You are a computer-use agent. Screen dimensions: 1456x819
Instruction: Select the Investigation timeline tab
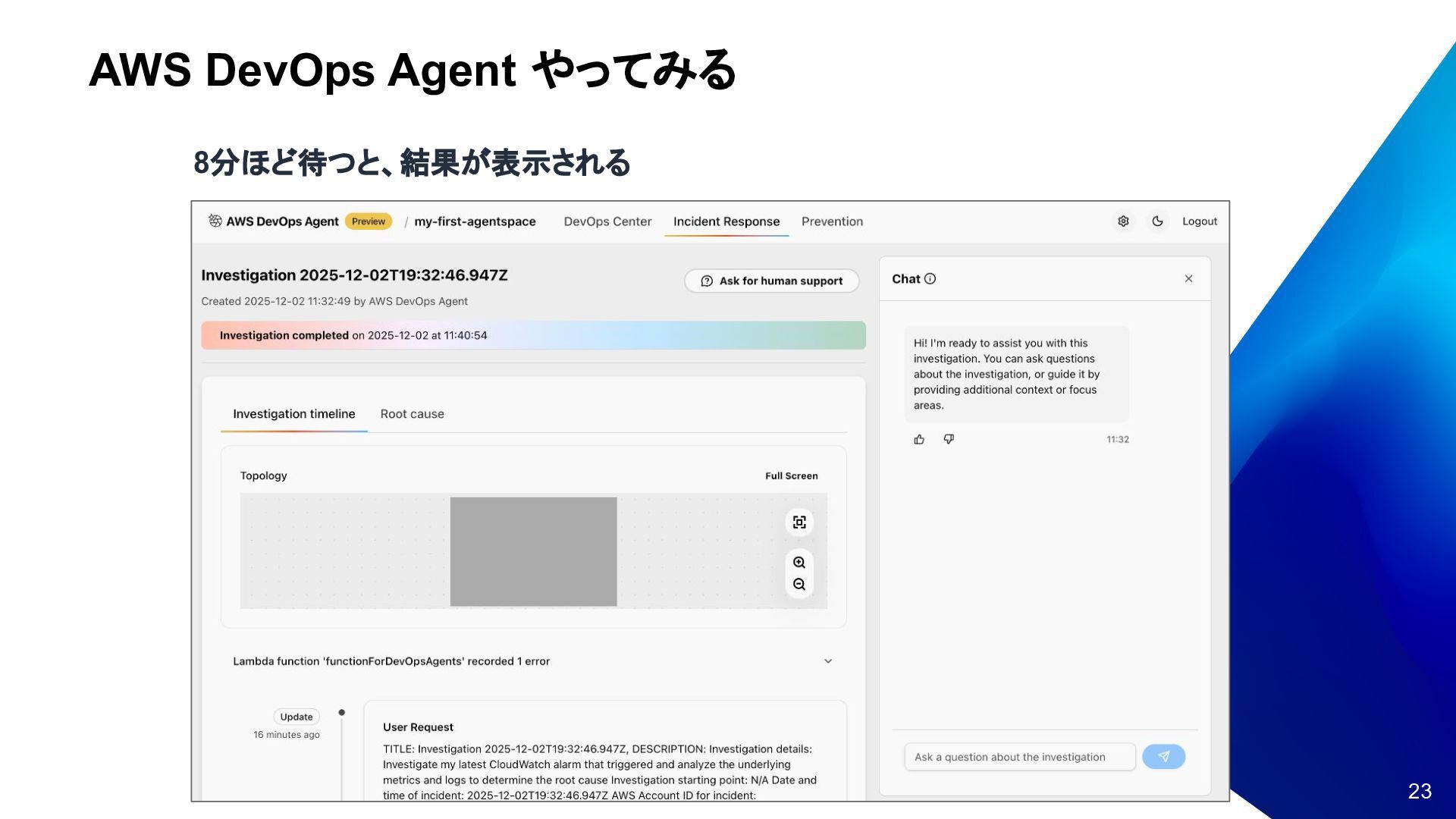(293, 414)
